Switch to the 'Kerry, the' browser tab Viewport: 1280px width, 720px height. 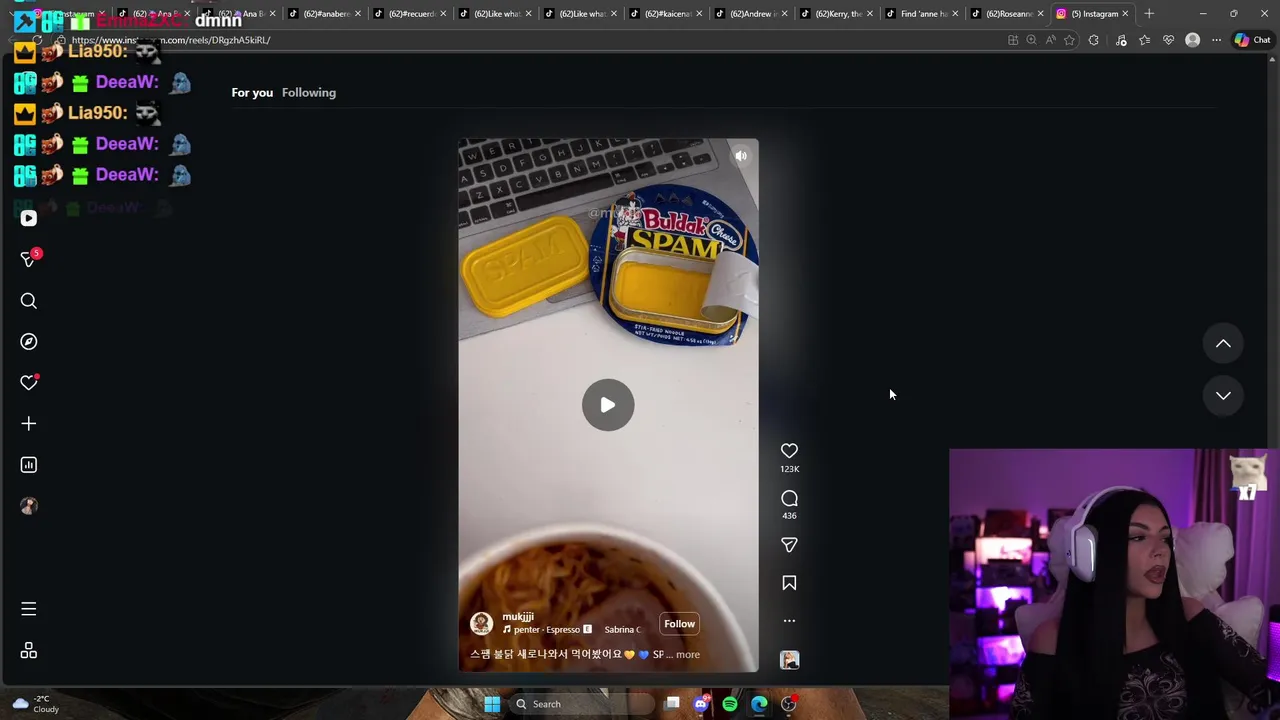pos(838,14)
